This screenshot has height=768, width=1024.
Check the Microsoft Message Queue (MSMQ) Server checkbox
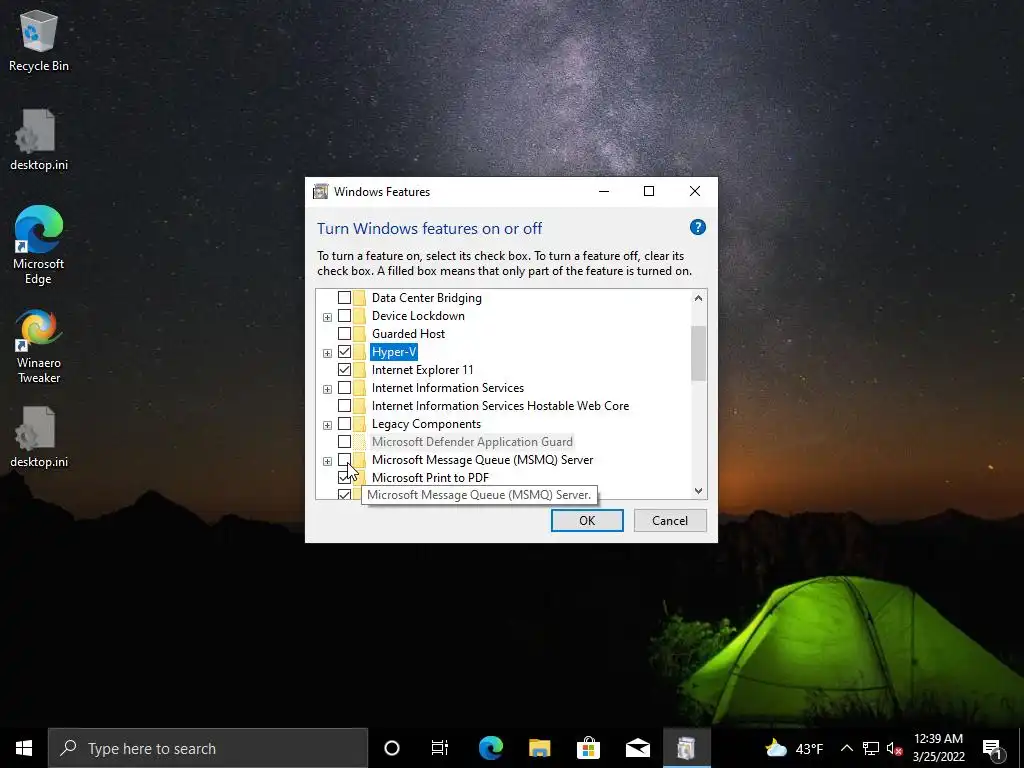pos(344,460)
